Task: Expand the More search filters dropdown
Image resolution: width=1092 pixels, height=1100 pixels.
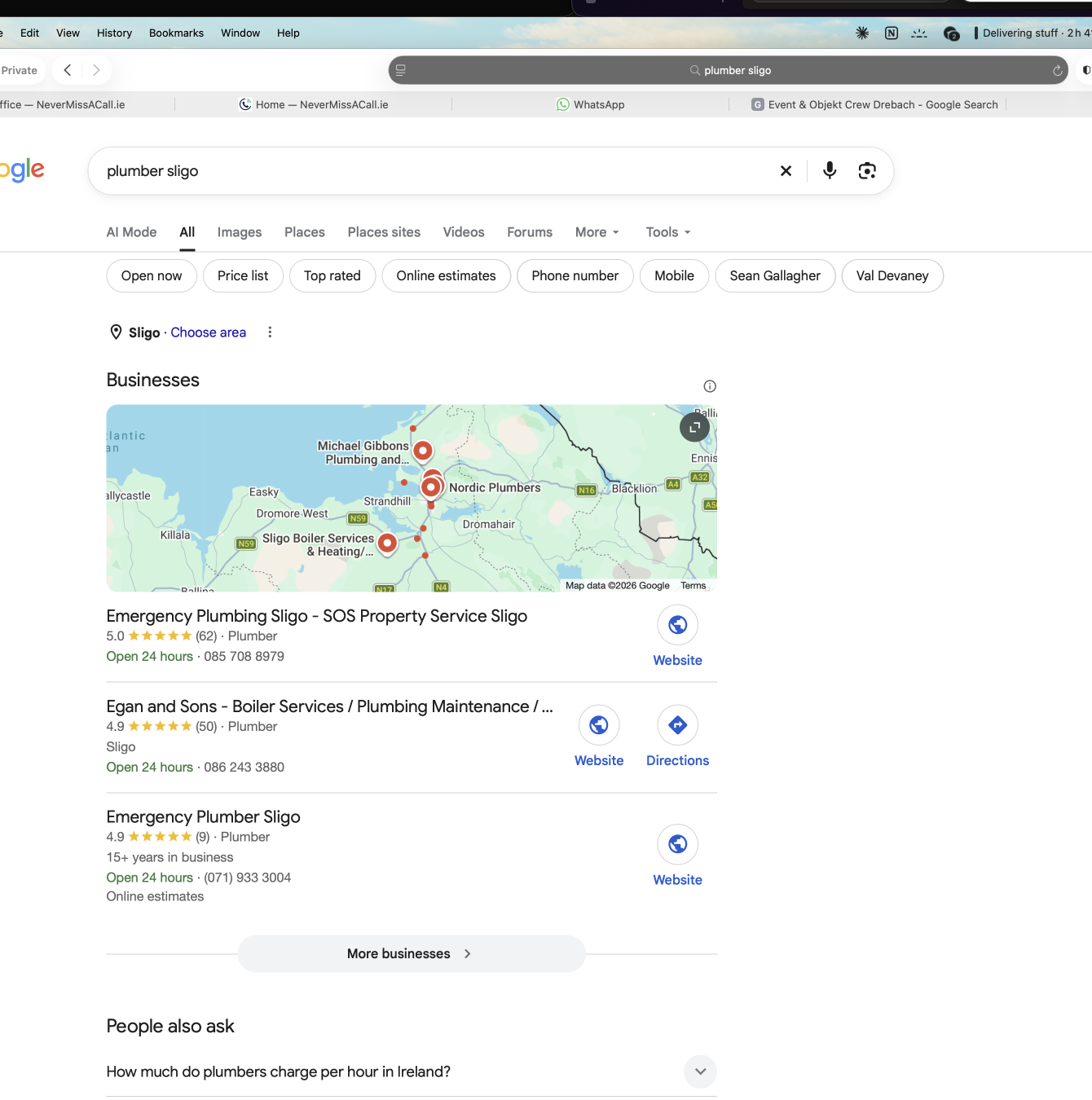Action: point(597,232)
